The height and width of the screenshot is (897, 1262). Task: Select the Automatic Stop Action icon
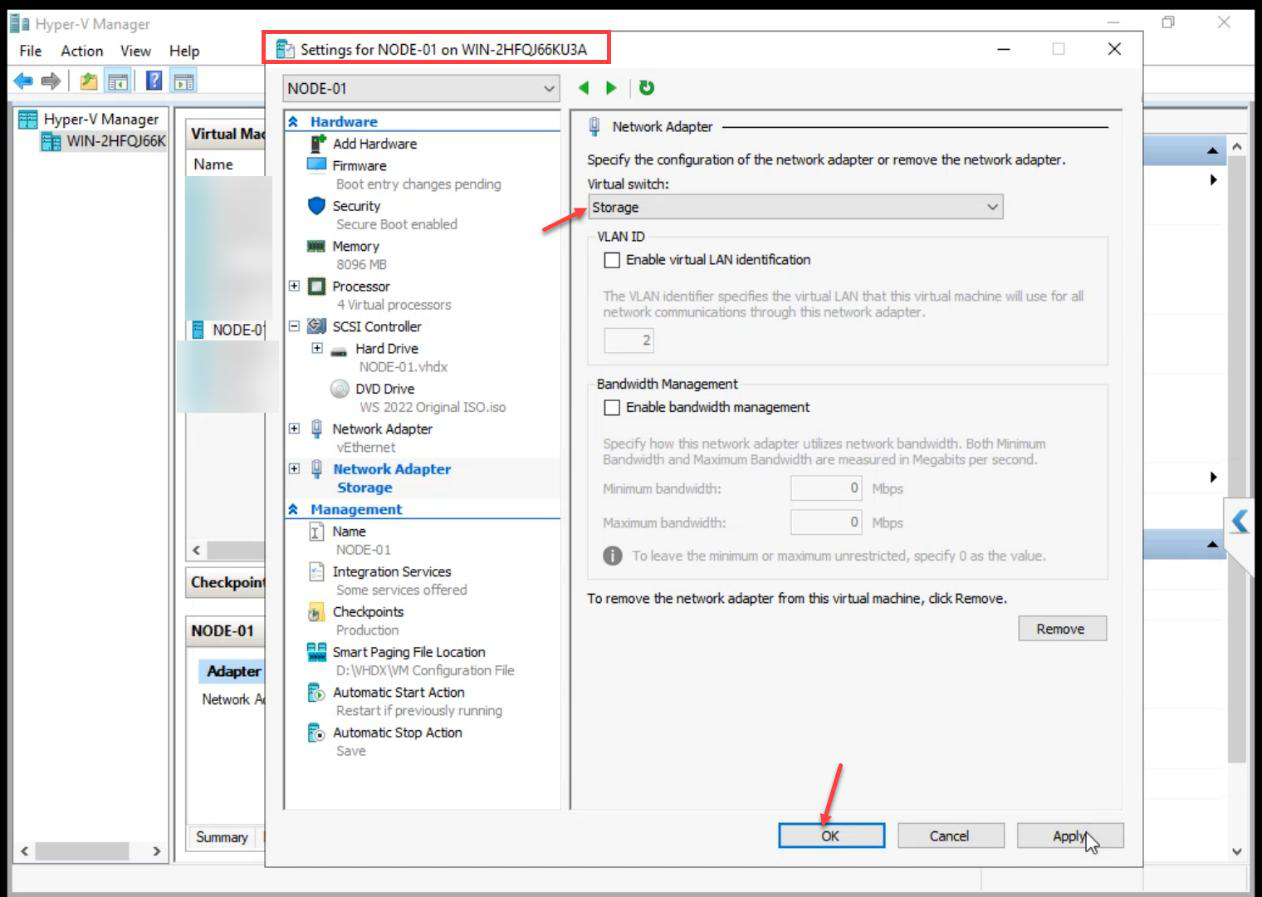(x=317, y=733)
